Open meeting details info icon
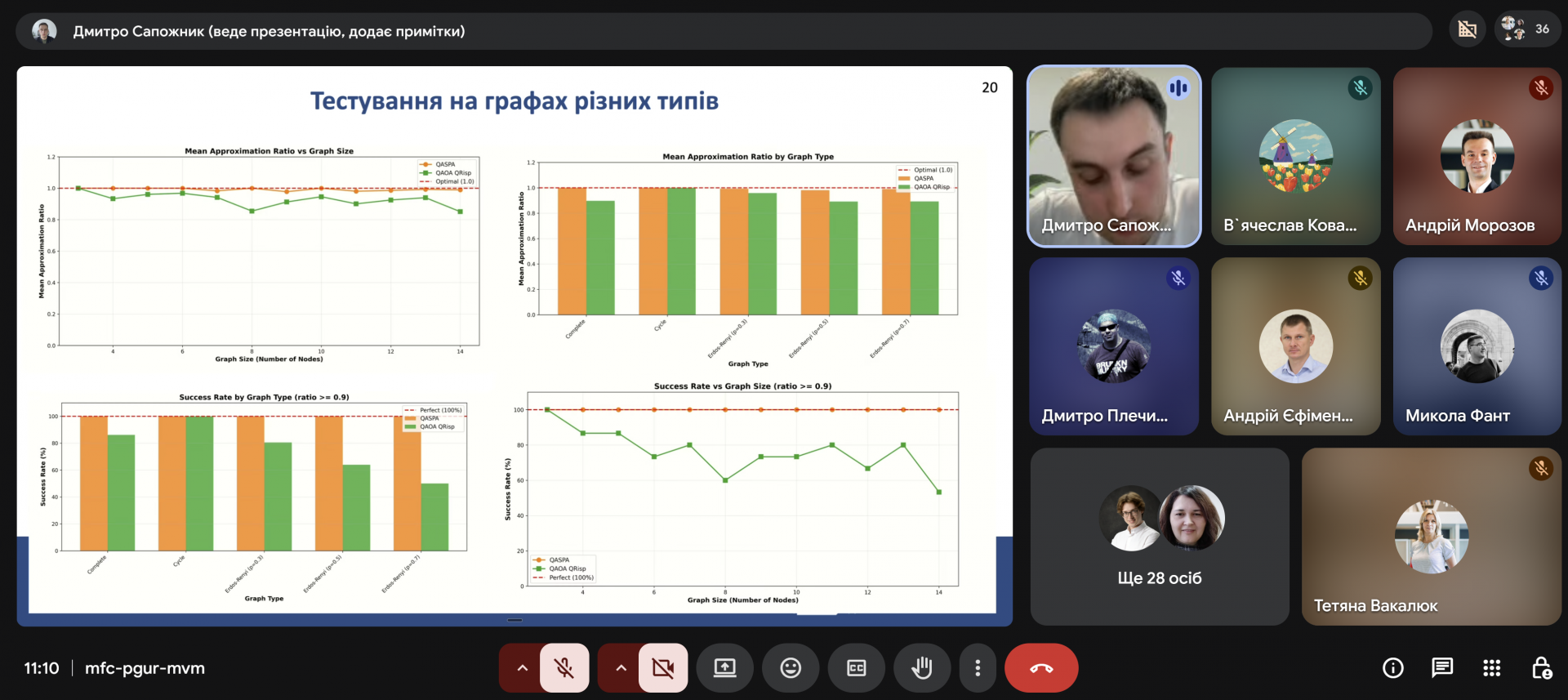This screenshot has width=1568, height=700. coord(1392,668)
